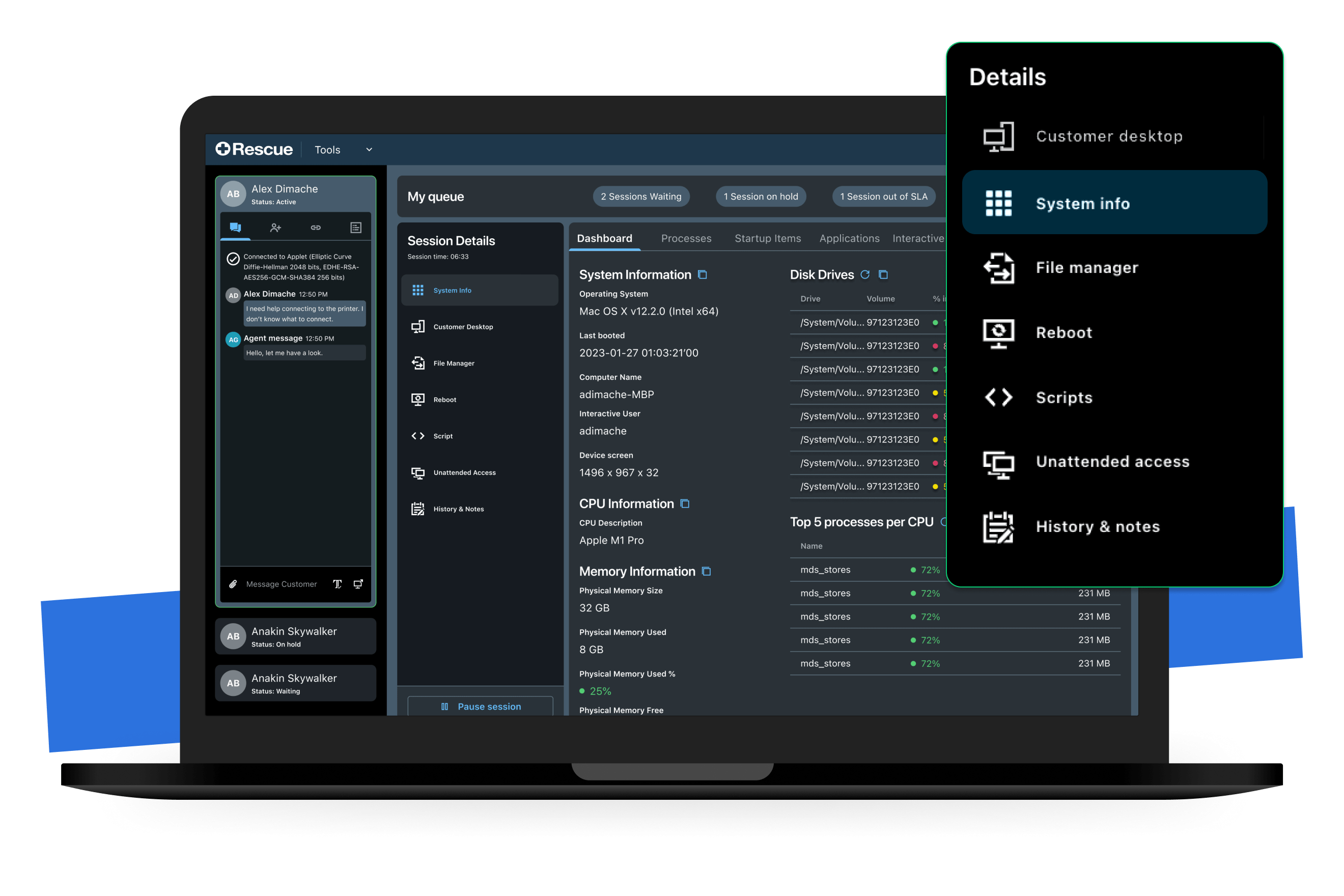Switch to the Processes tab
The width and height of the screenshot is (1344, 896).
point(686,238)
